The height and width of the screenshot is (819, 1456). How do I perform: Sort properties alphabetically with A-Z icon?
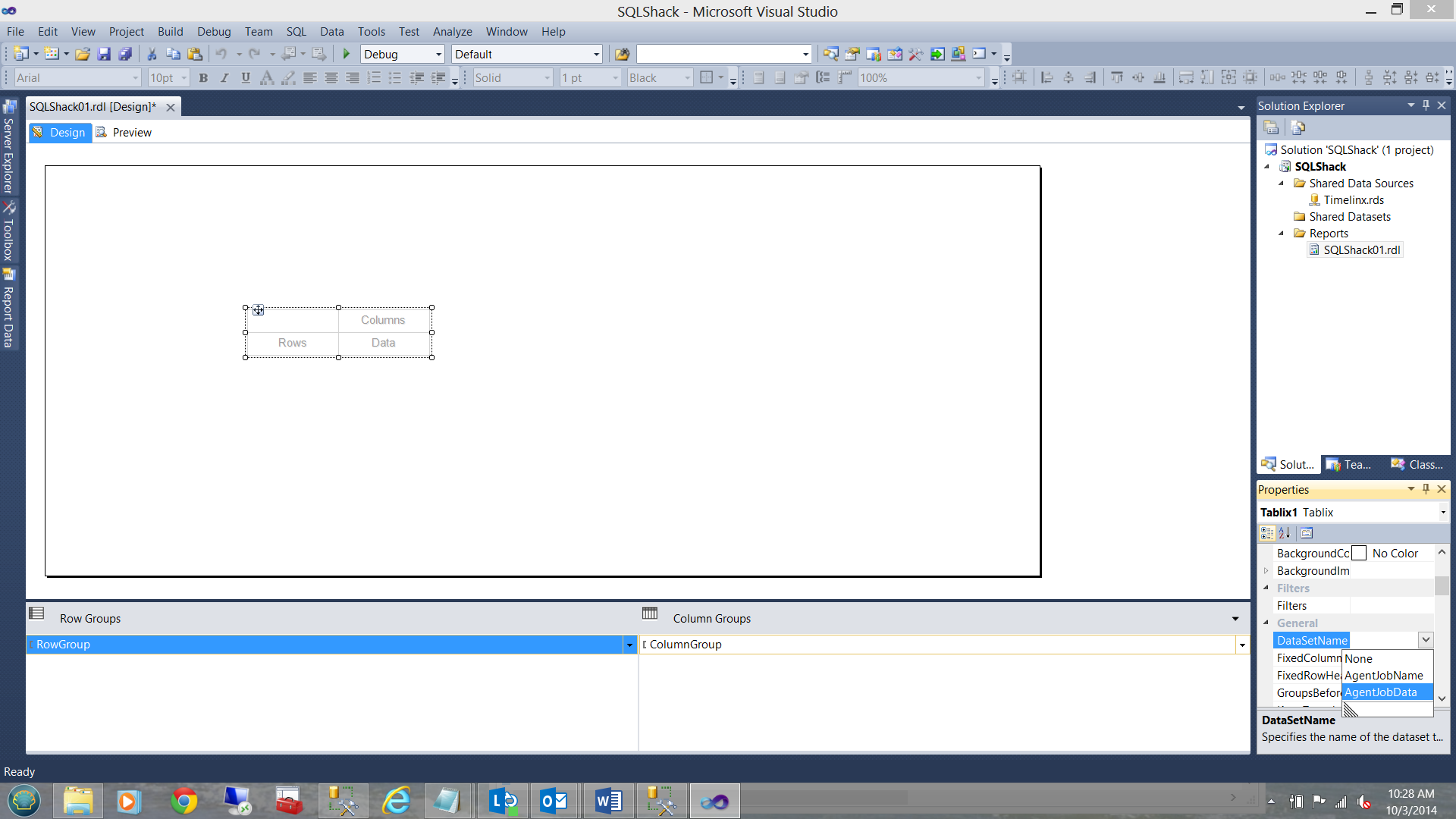tap(1285, 533)
